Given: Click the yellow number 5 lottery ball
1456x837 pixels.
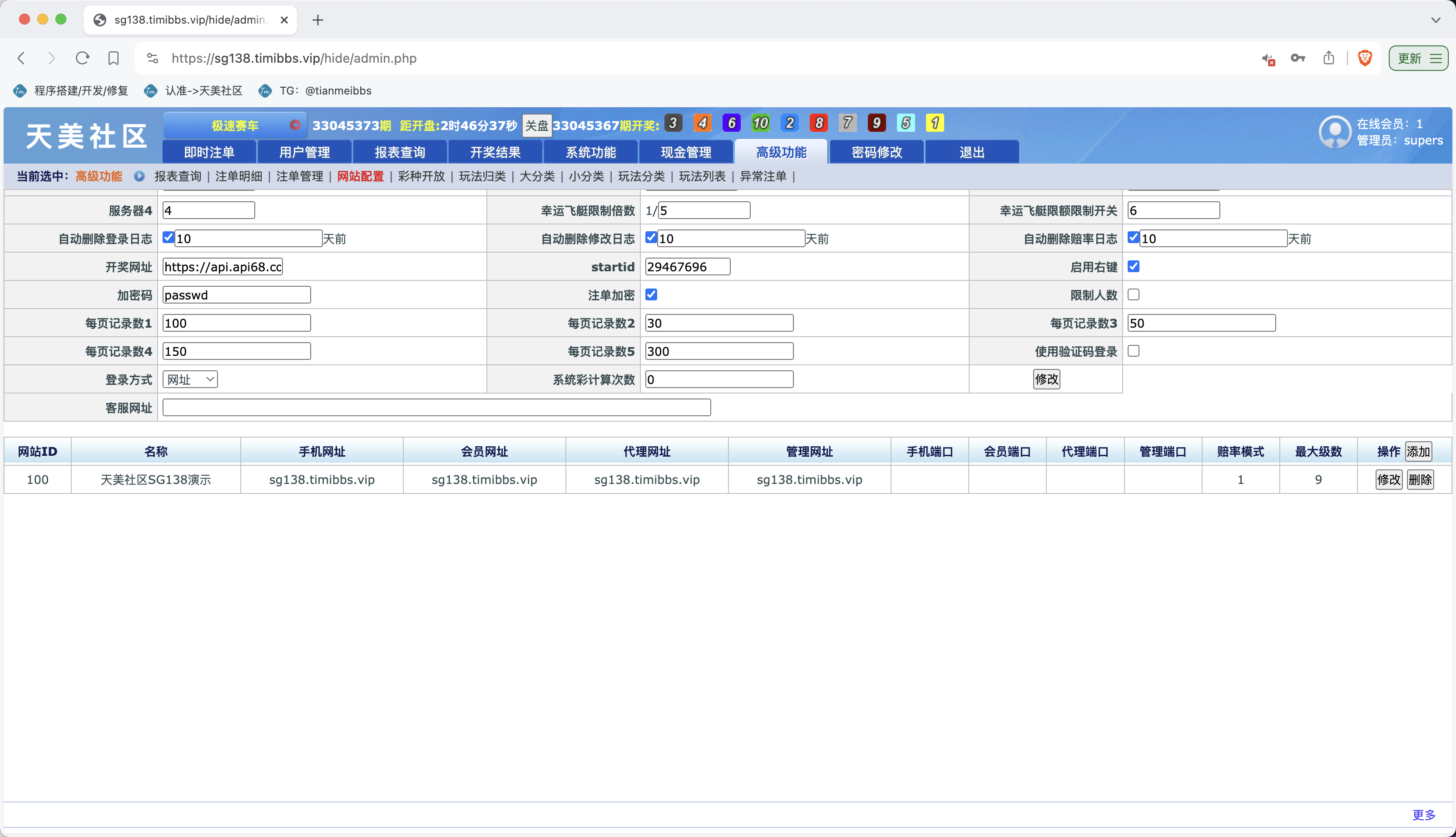Looking at the screenshot, I should point(906,122).
